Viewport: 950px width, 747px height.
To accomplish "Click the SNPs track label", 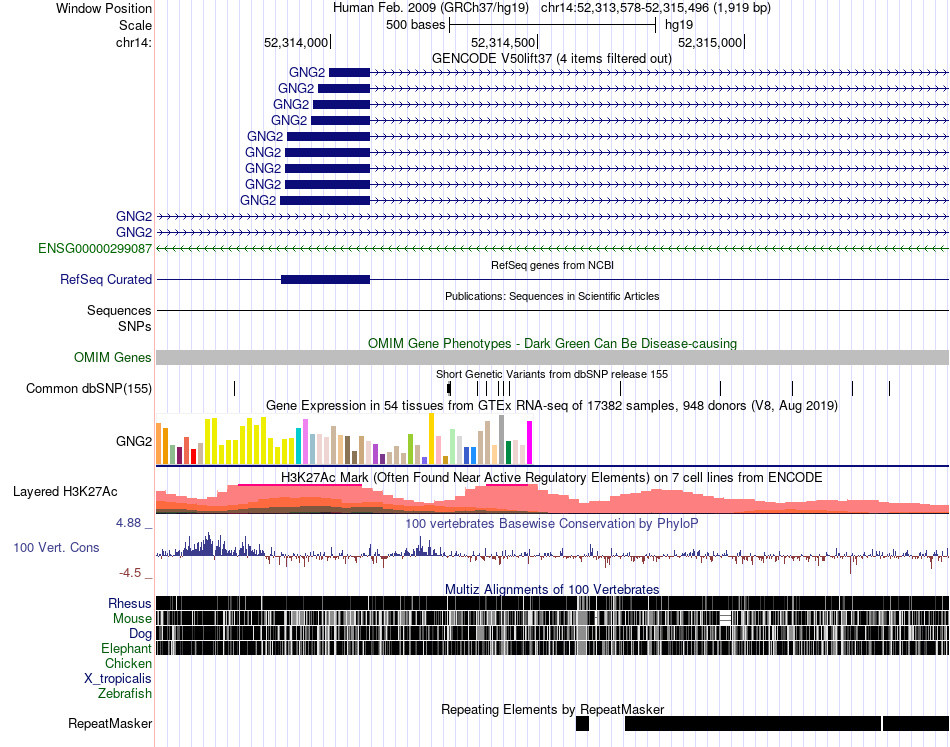I will pos(135,327).
